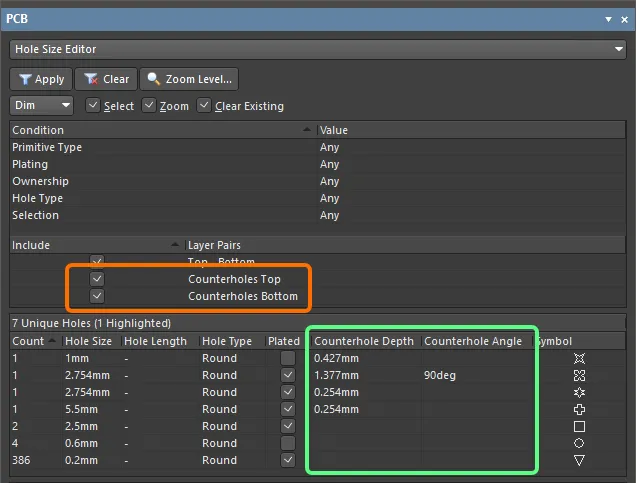This screenshot has height=483, width=636.
Task: Click the square symbol for 2.5mm hole
Action: click(x=579, y=426)
